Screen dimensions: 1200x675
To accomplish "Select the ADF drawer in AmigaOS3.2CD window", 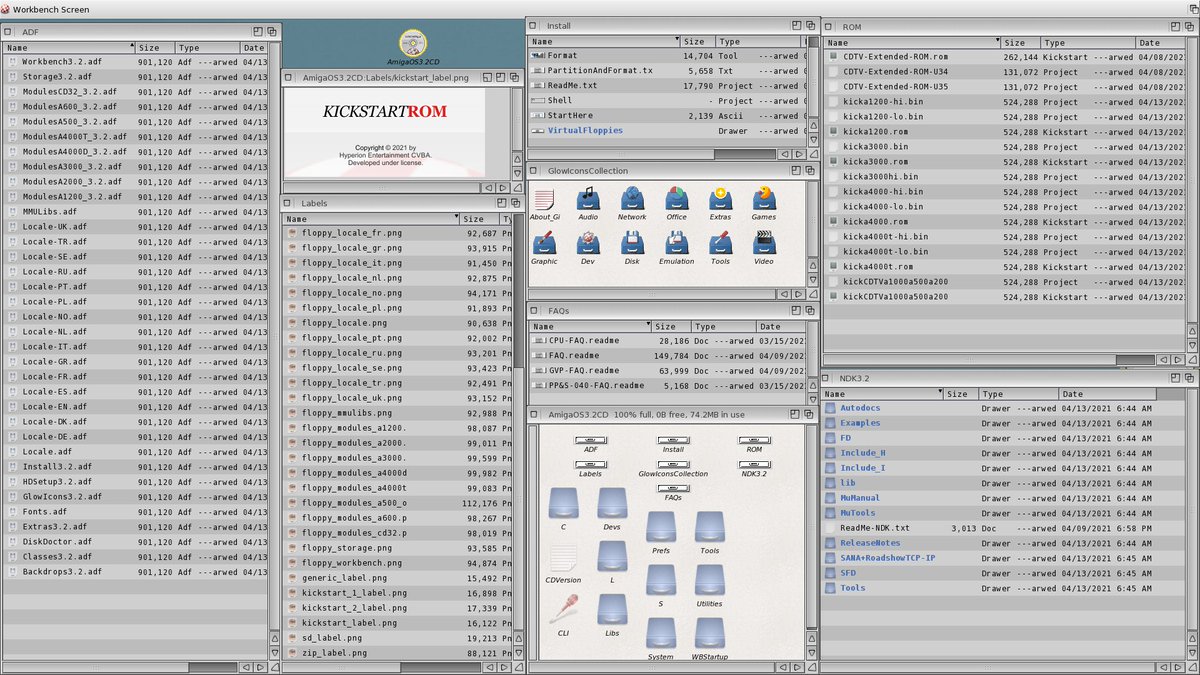I will pyautogui.click(x=590, y=440).
